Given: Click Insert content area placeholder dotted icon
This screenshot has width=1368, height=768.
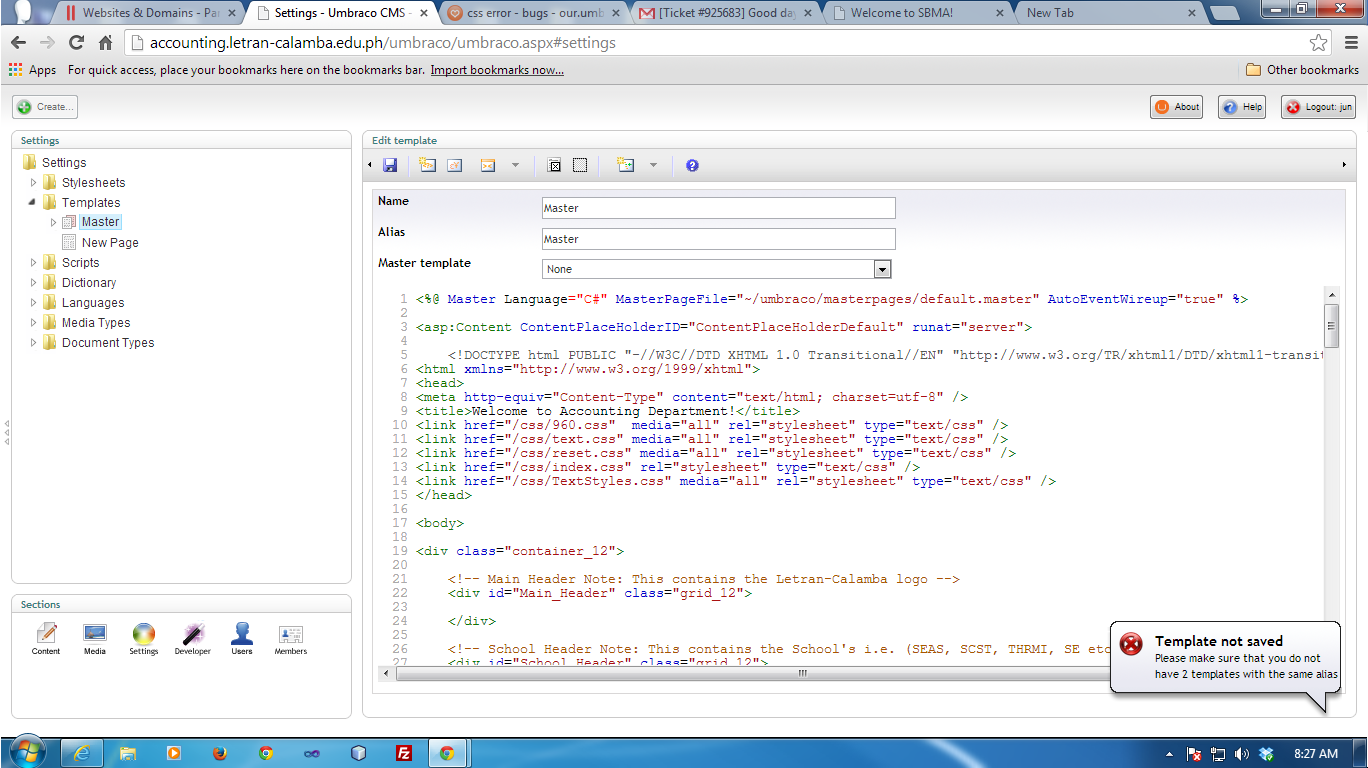Looking at the screenshot, I should [x=580, y=165].
